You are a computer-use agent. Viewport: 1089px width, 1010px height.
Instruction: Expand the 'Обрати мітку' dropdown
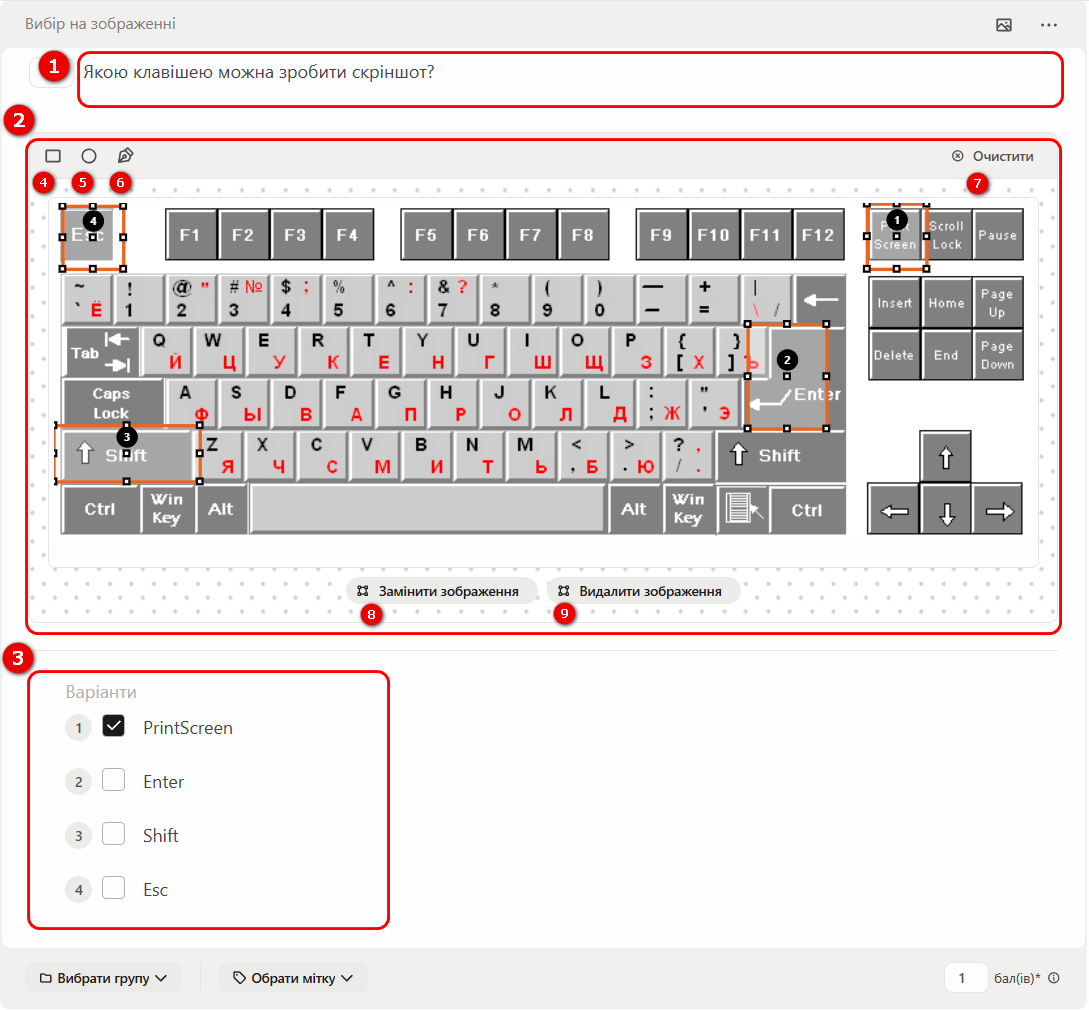293,978
